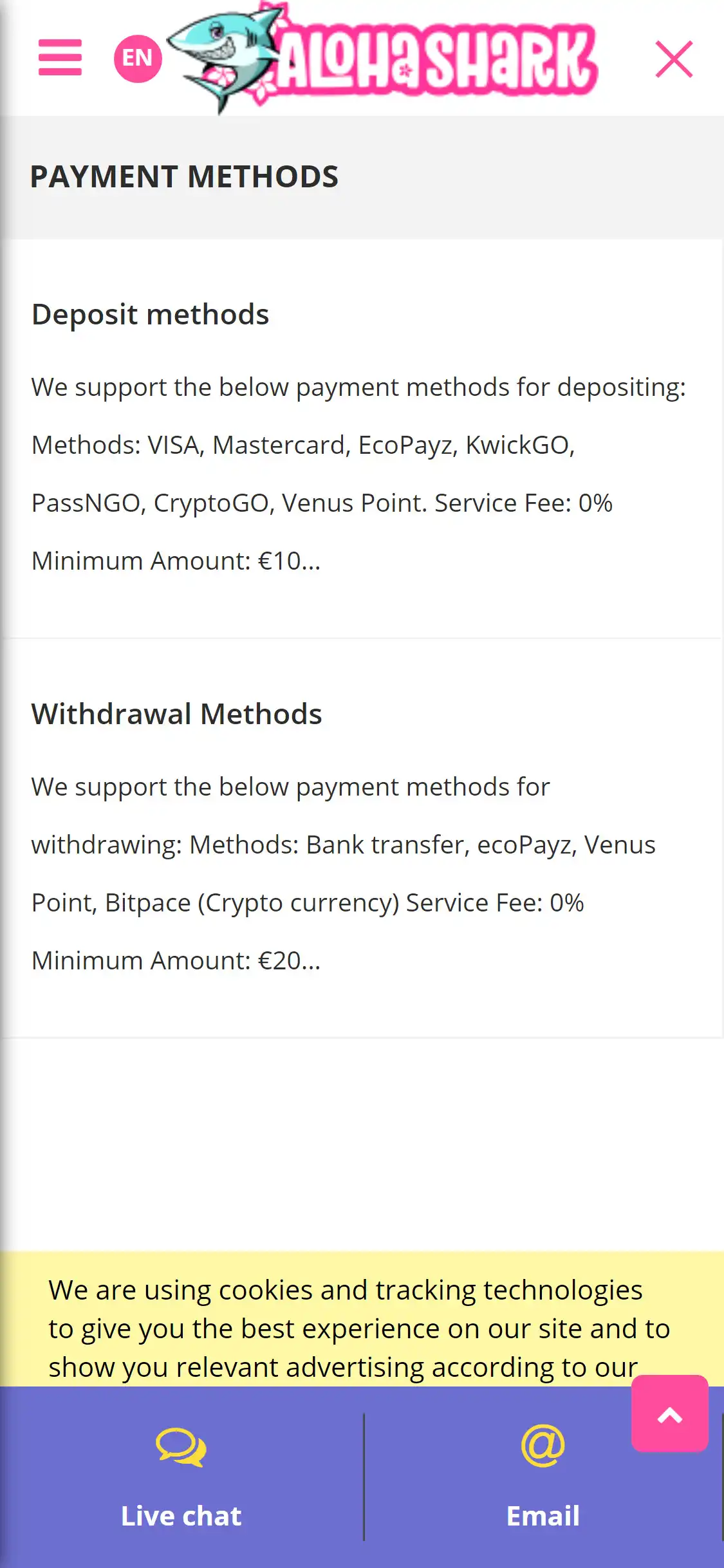The image size is (724, 1568).
Task: Click the Payment Methods page heading
Action: click(184, 177)
